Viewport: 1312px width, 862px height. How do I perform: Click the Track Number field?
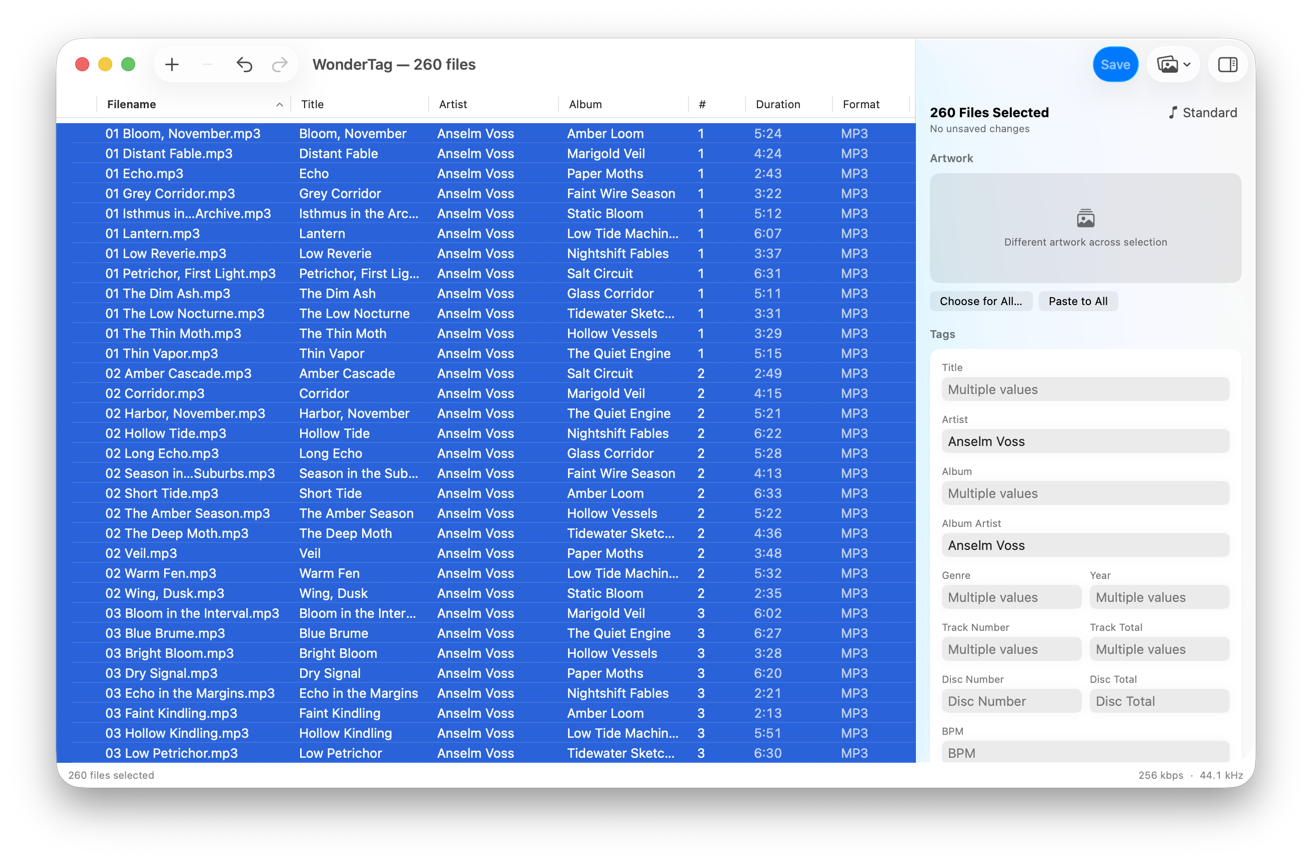(x=1011, y=650)
